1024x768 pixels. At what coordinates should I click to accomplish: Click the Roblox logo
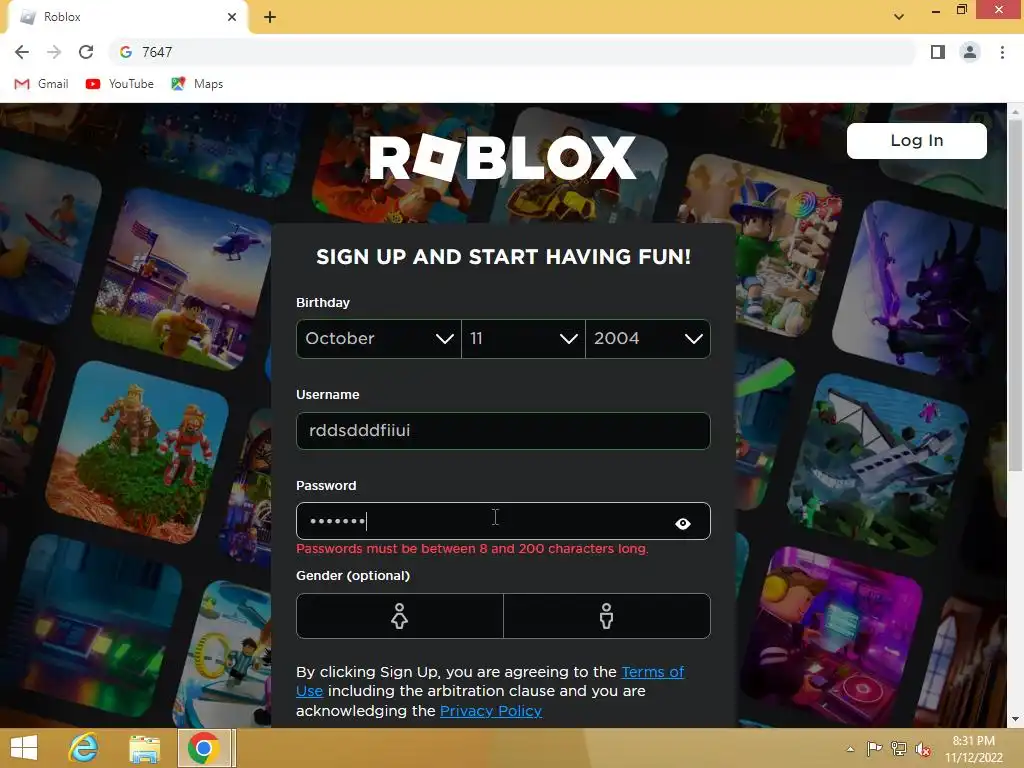click(x=502, y=157)
